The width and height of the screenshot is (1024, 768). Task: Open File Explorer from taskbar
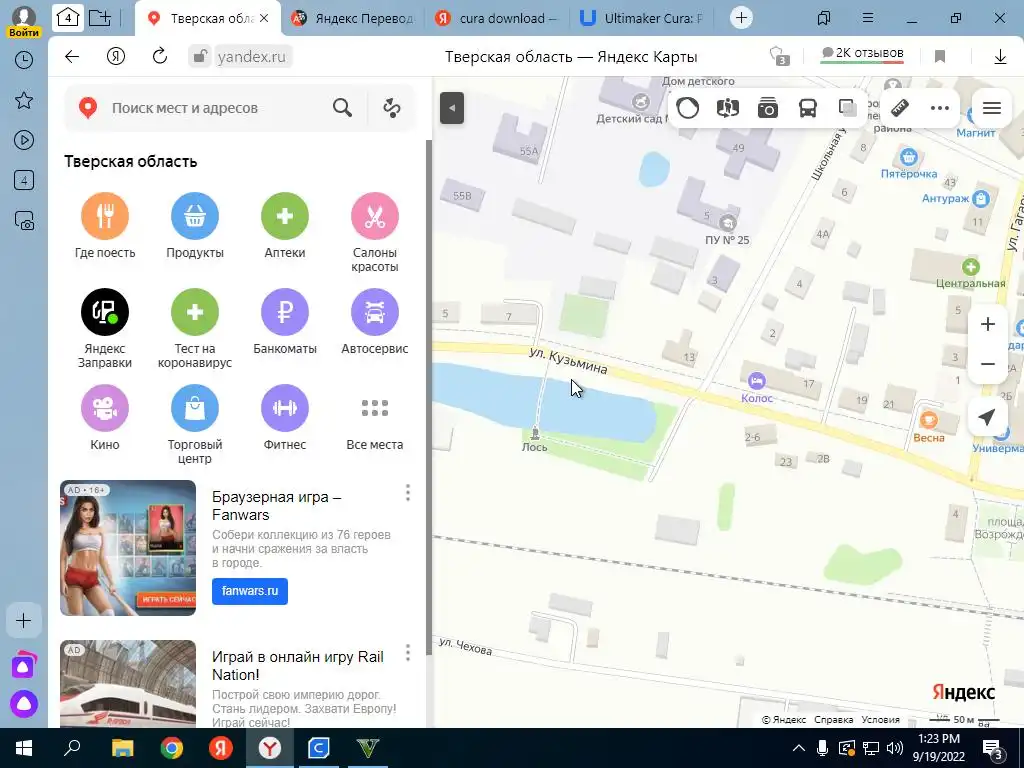122,748
